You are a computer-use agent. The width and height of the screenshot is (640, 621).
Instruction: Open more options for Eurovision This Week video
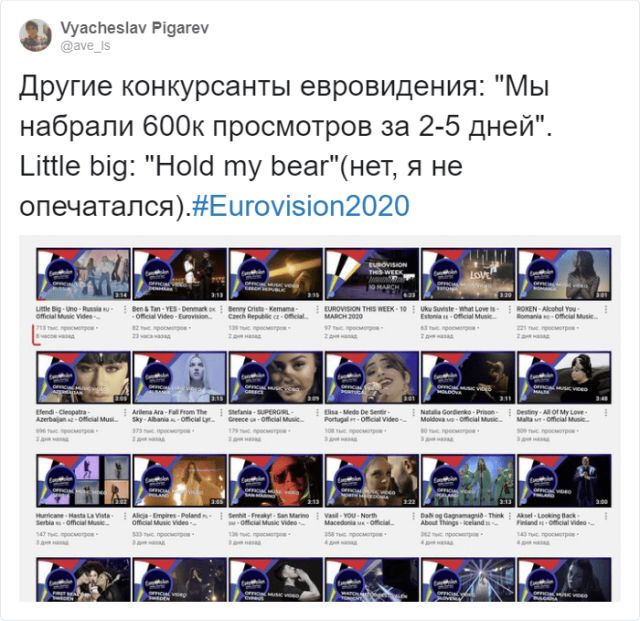tap(413, 309)
